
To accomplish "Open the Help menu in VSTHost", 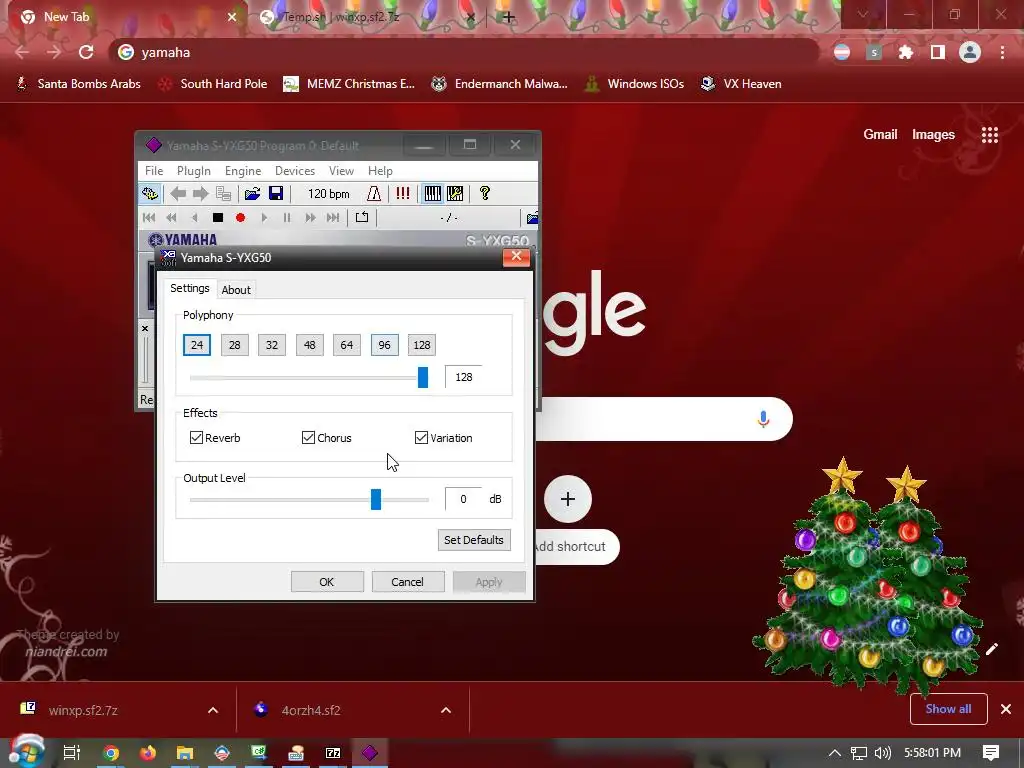I will tap(380, 171).
